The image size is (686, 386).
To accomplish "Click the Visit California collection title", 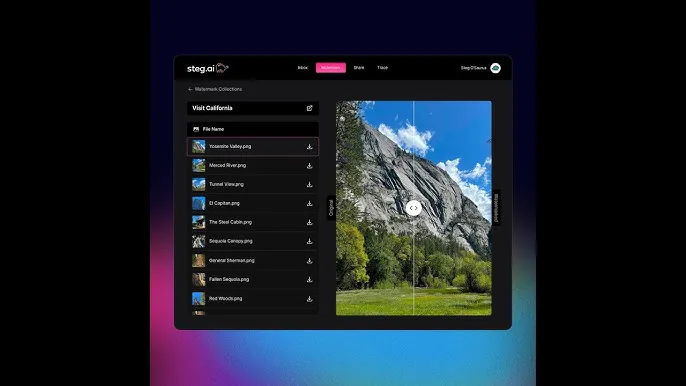I will (212, 108).
